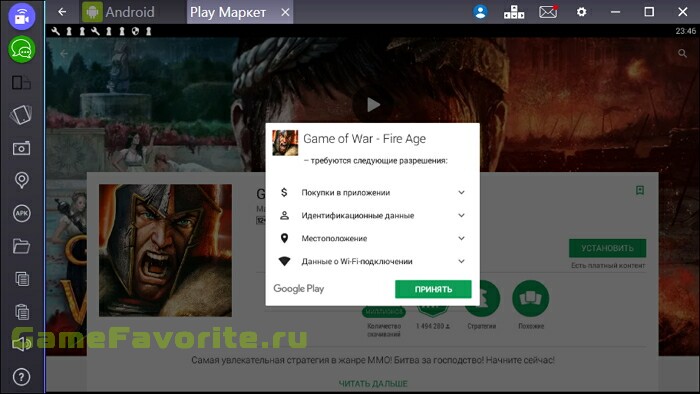Click the Game of War app thumbnail image
This screenshot has width=700, height=394.
point(165,250)
